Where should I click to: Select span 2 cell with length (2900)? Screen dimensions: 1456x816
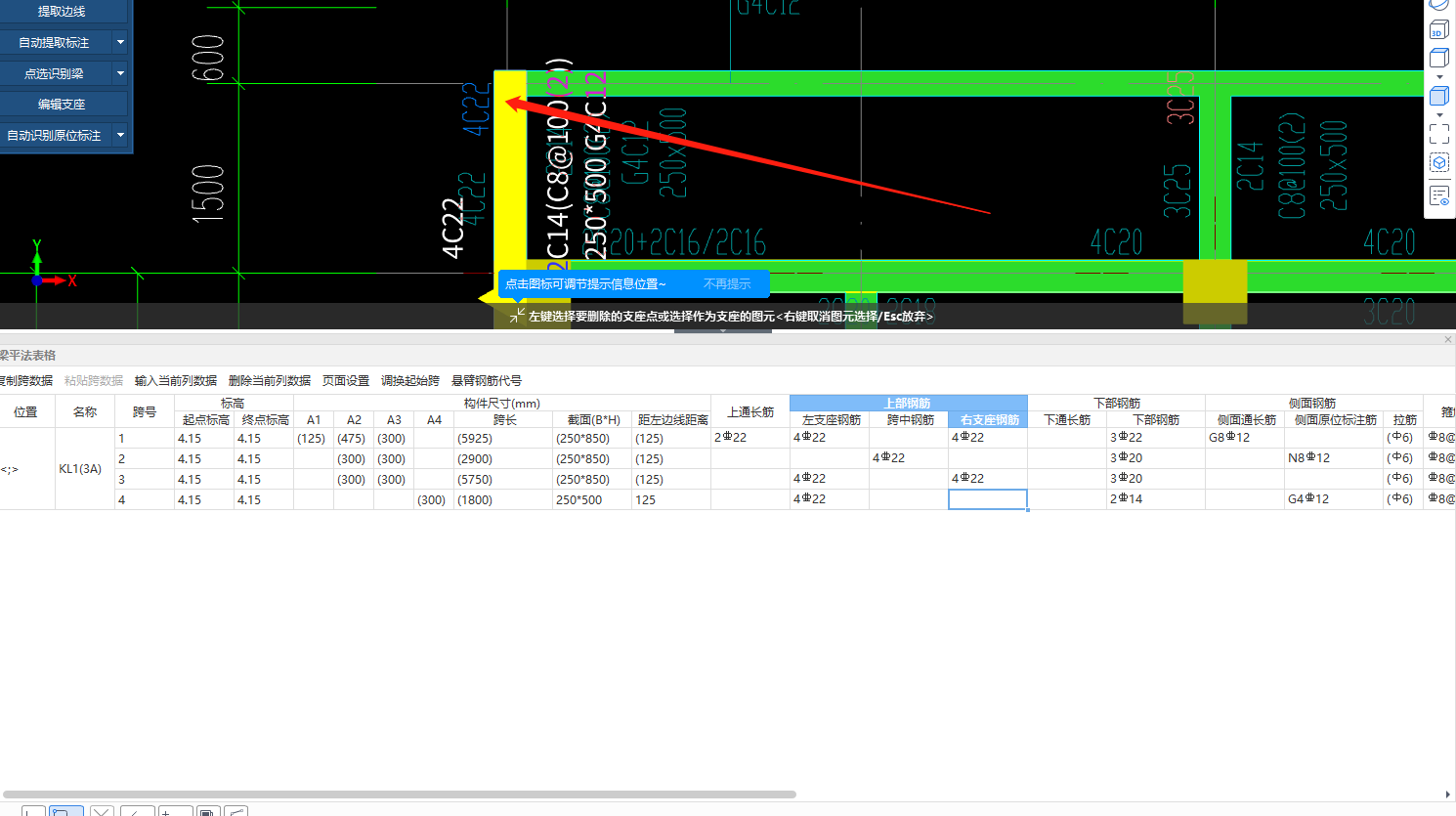pos(503,459)
